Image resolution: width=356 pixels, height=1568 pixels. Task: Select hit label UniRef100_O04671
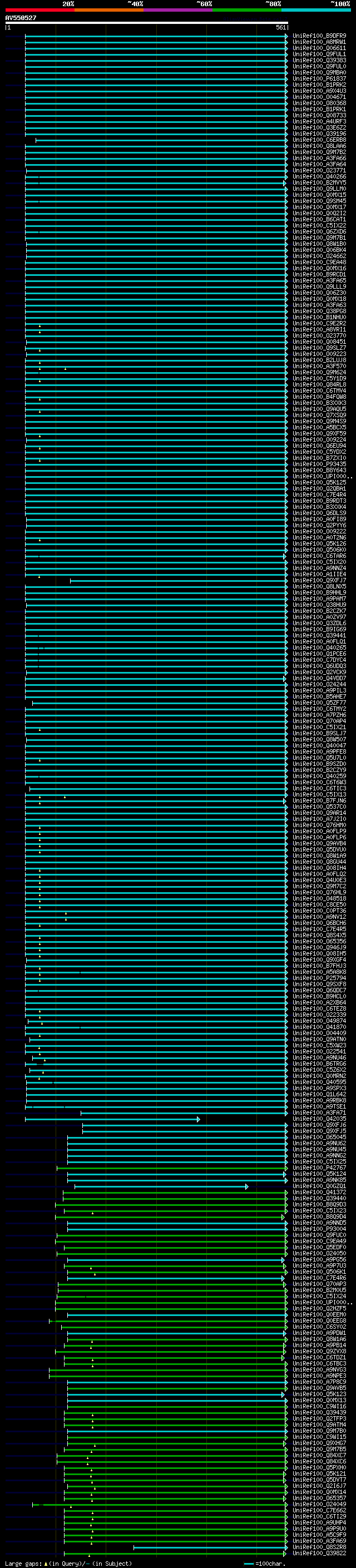click(x=319, y=97)
